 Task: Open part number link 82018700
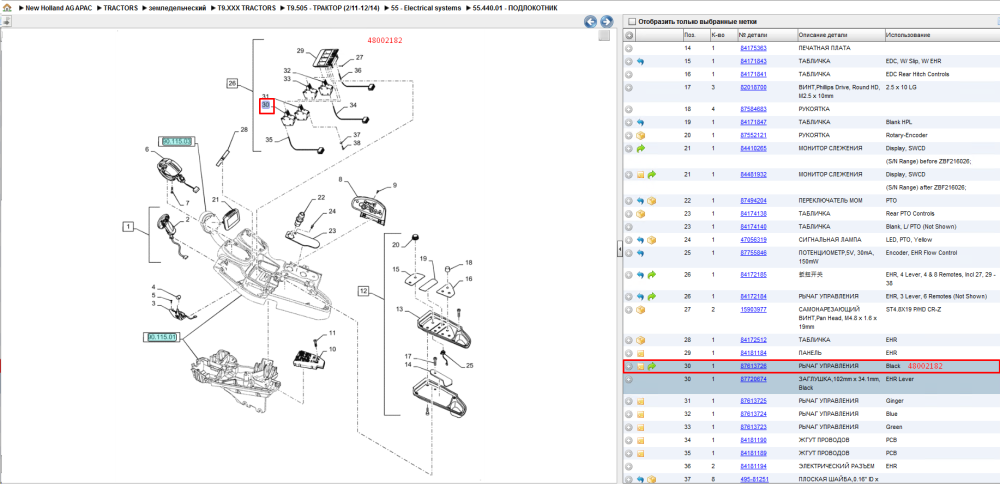753,87
